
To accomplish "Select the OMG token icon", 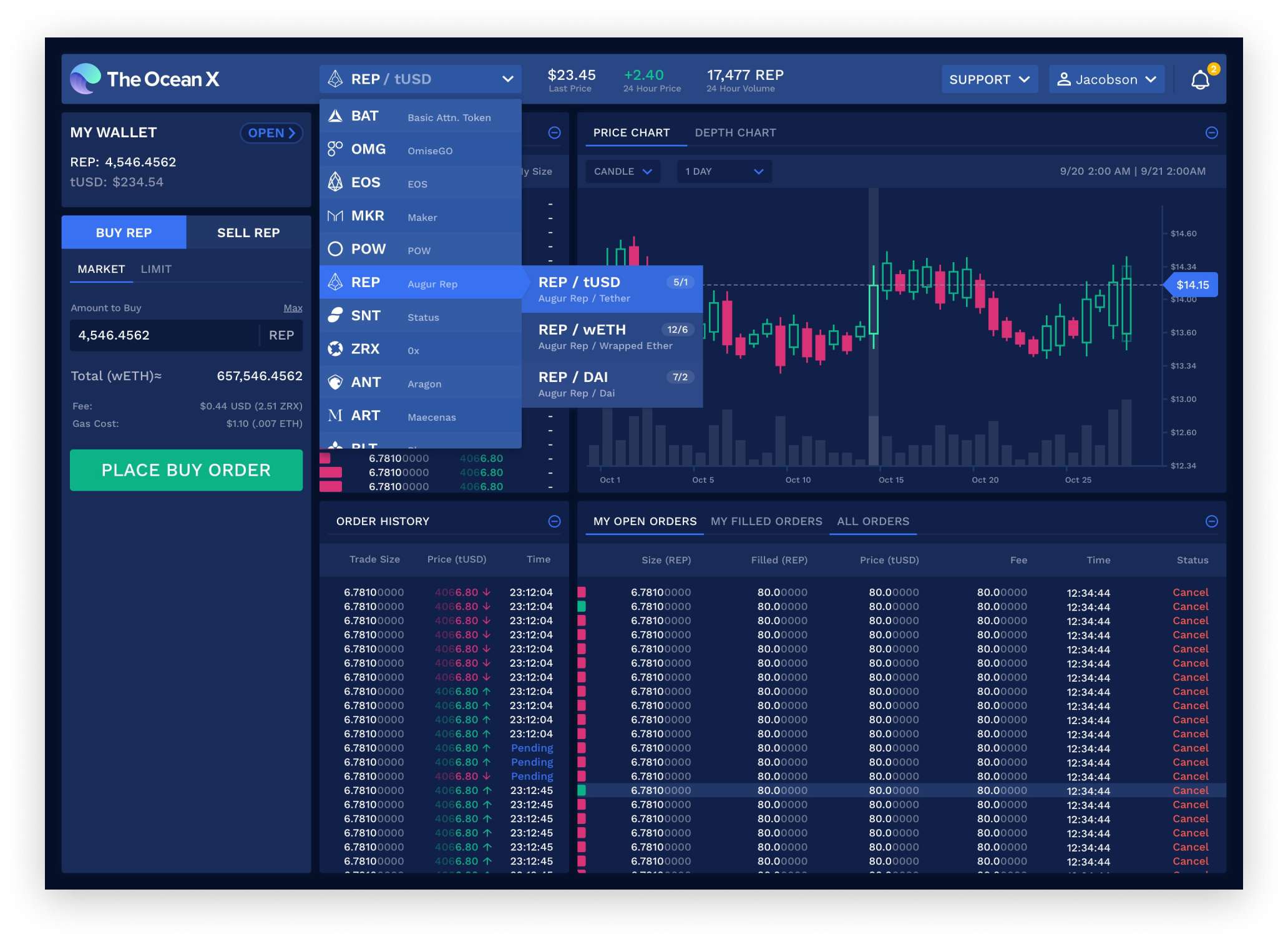I will tap(335, 149).
